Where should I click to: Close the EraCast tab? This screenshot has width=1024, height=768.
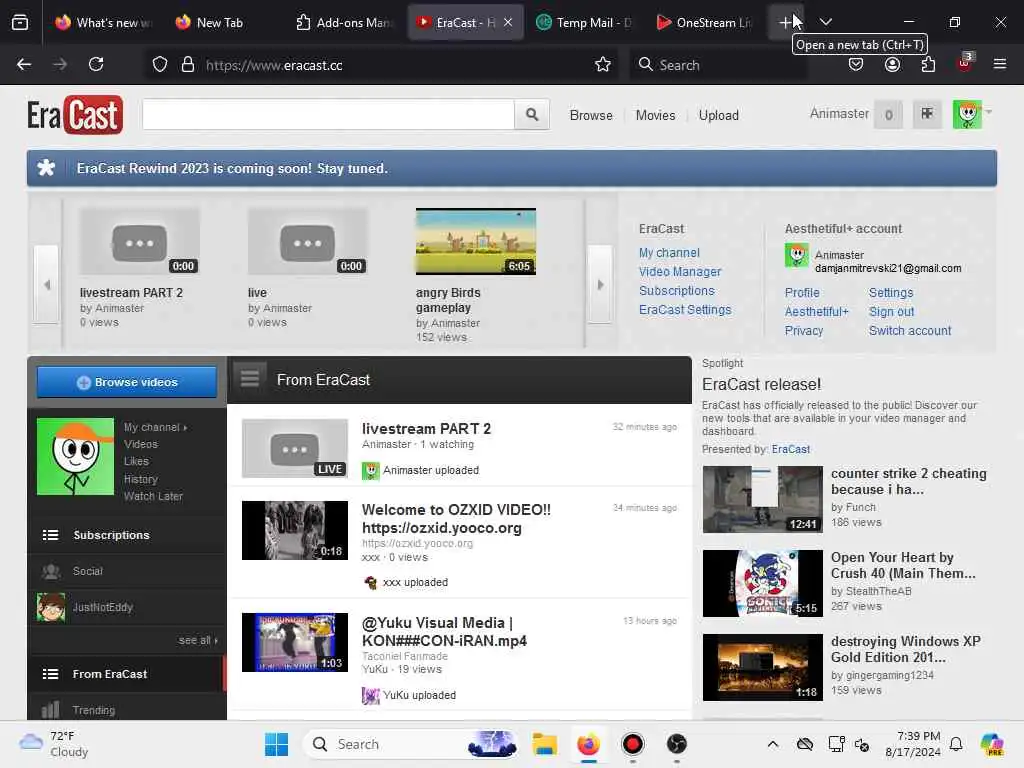tap(508, 22)
